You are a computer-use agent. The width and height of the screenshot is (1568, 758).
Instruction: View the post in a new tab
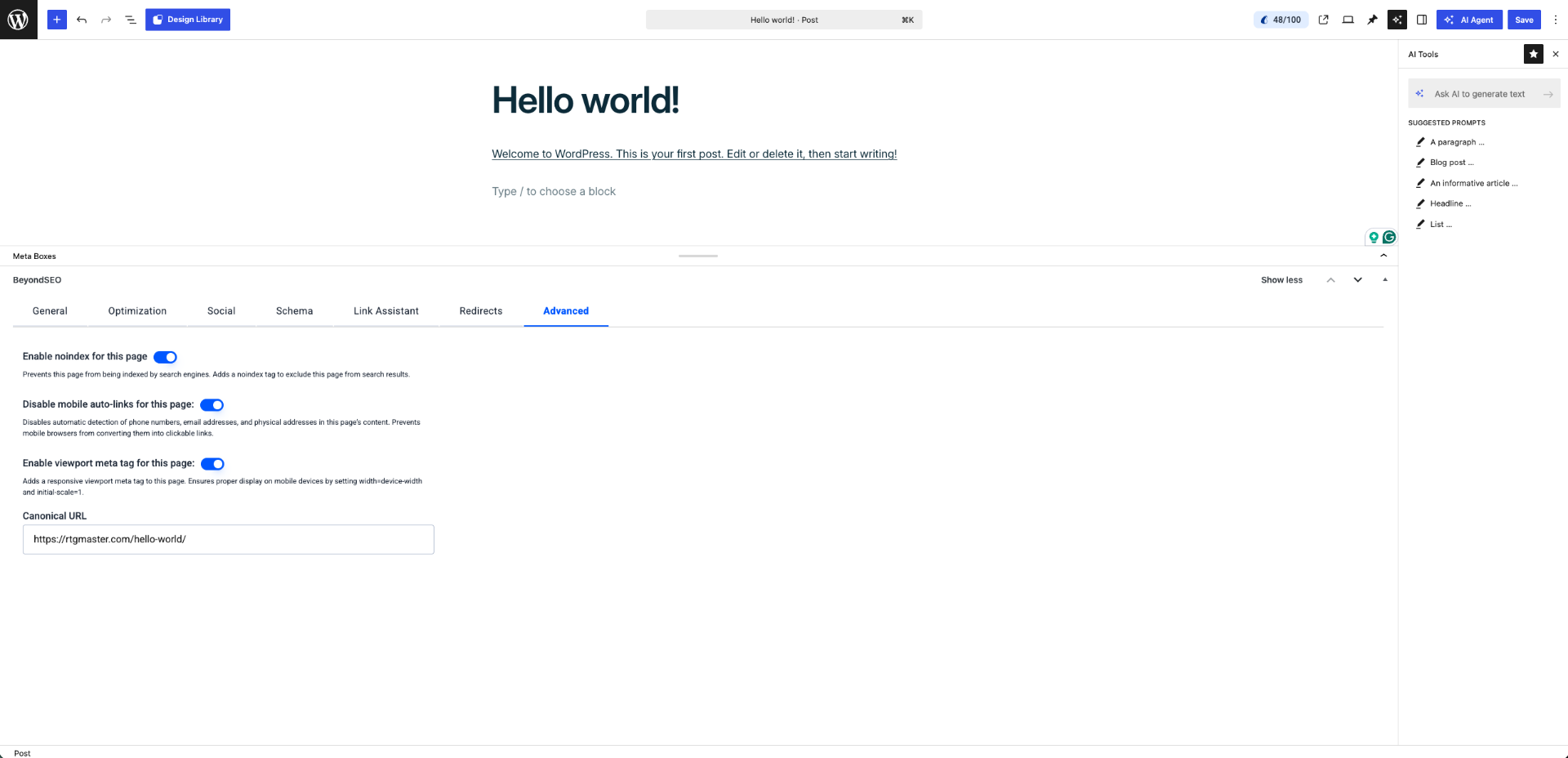pos(1324,20)
